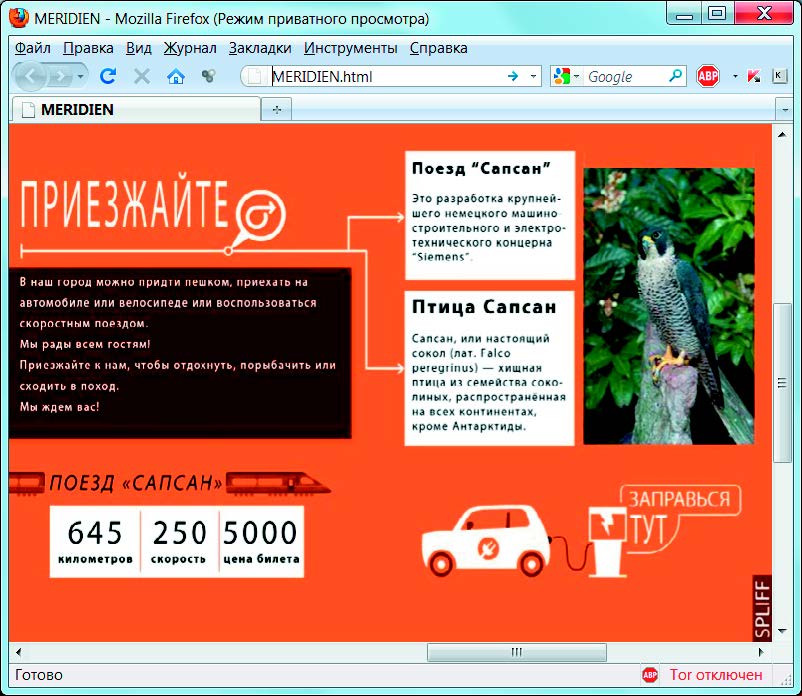Open the Вид menu
The image size is (802, 696).
click(x=139, y=48)
